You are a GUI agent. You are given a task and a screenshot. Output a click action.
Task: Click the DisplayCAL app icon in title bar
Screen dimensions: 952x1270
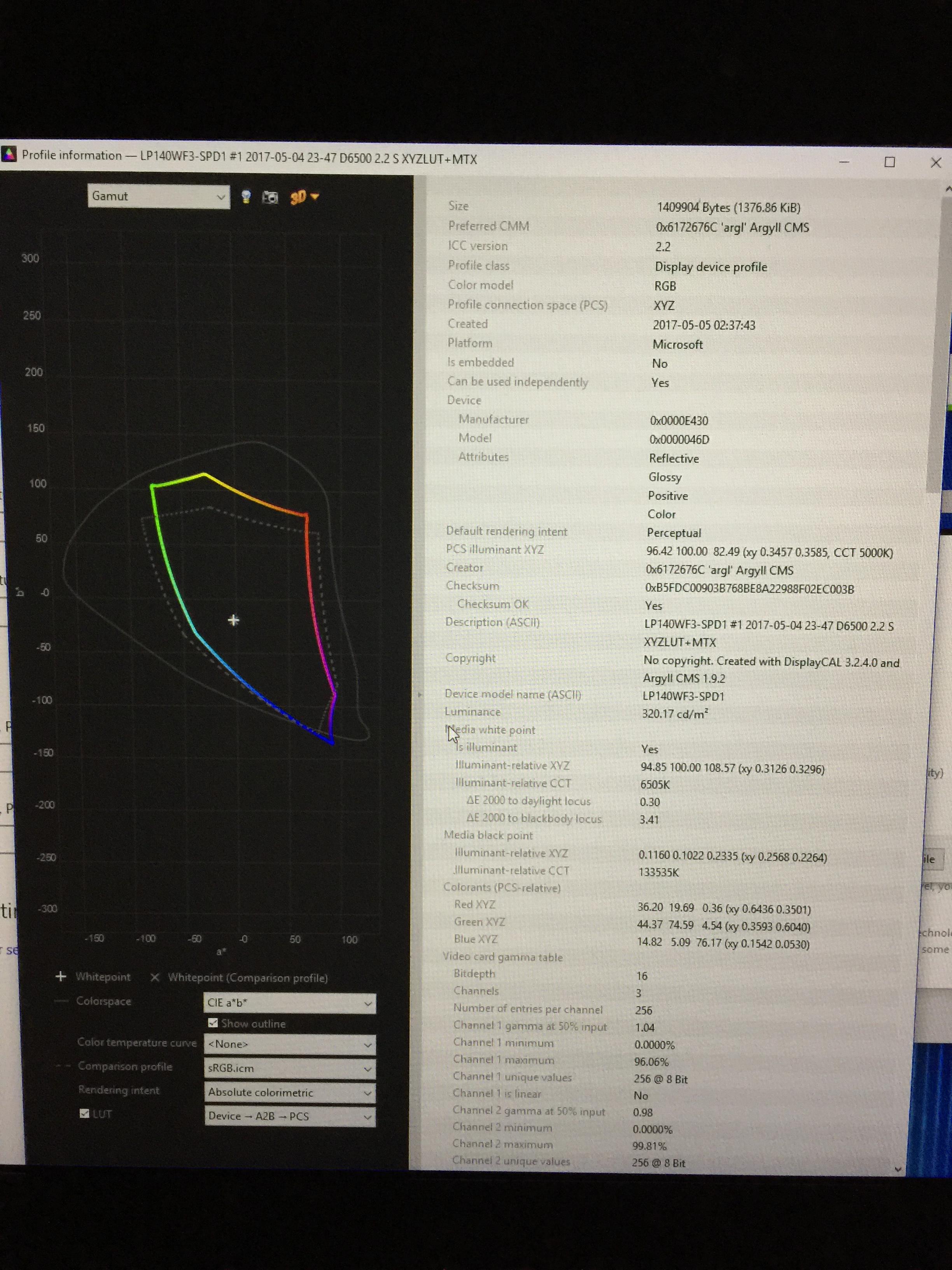(9, 154)
